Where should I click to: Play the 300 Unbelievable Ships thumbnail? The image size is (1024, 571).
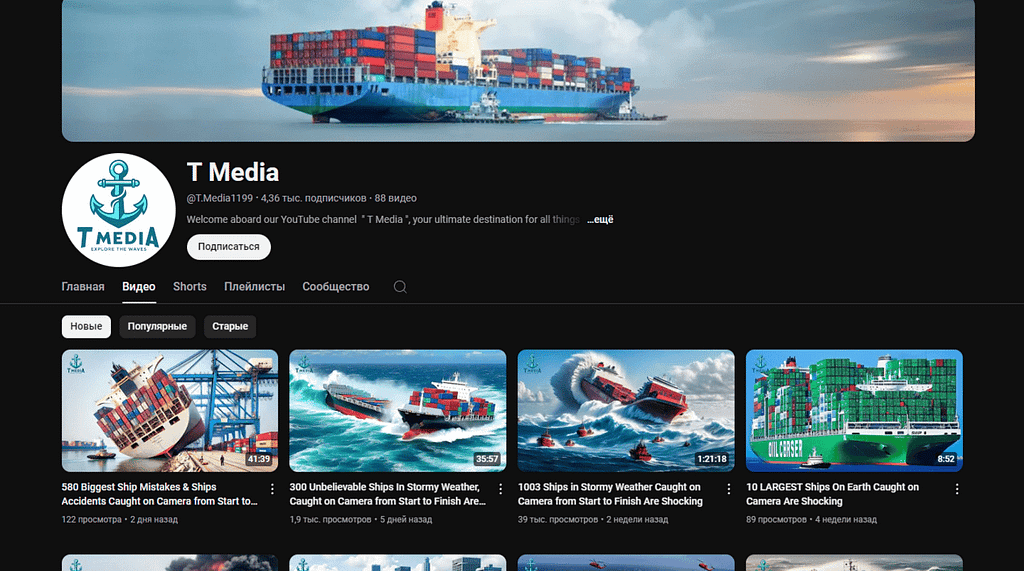click(x=398, y=411)
